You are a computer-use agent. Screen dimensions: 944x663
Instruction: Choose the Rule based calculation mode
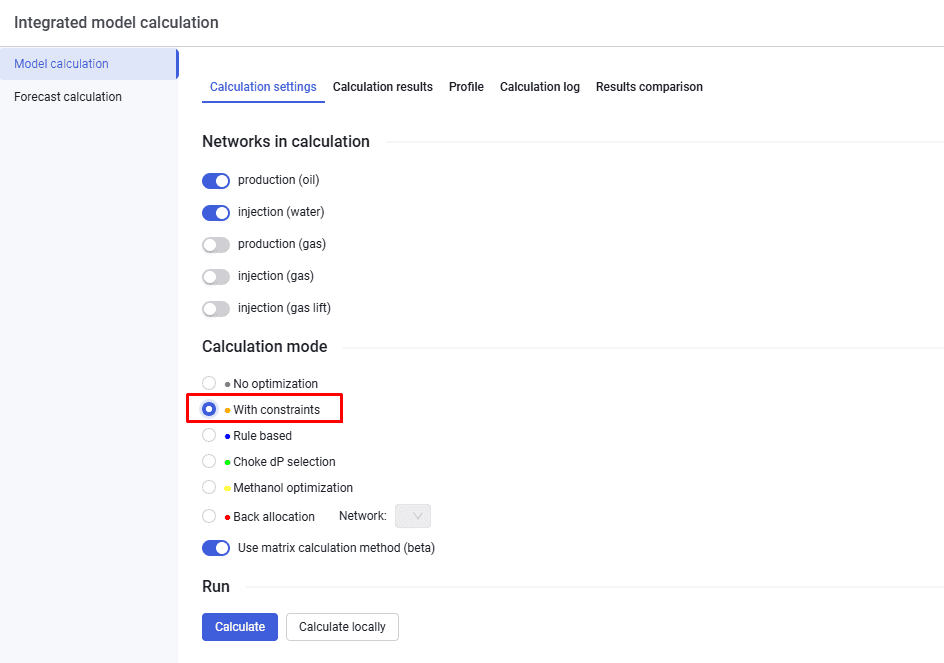[209, 435]
